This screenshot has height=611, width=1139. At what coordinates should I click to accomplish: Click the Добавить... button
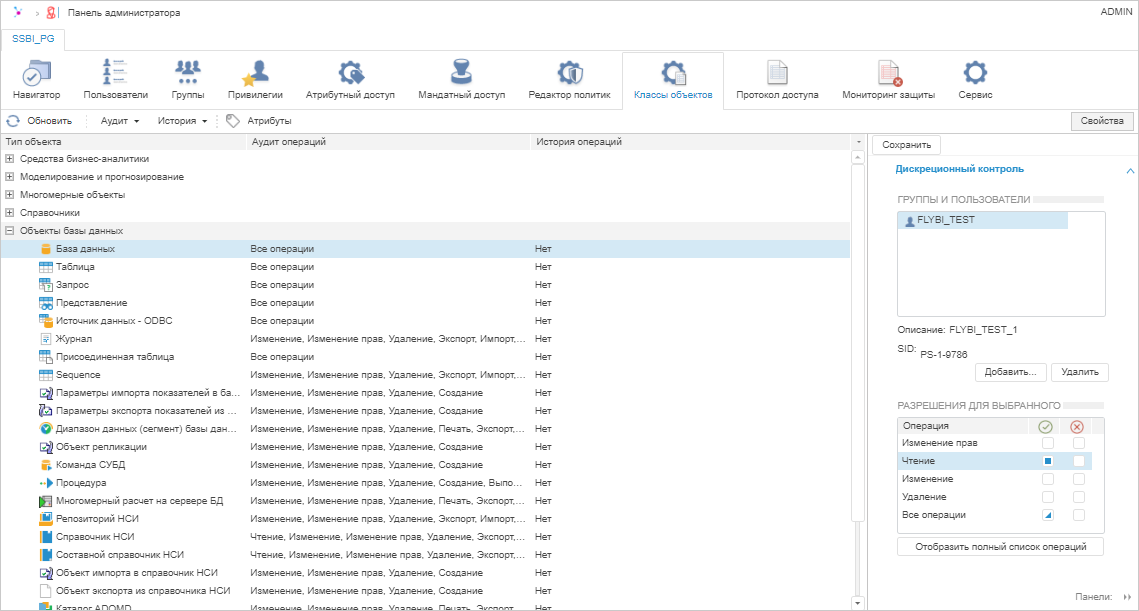coord(1010,372)
